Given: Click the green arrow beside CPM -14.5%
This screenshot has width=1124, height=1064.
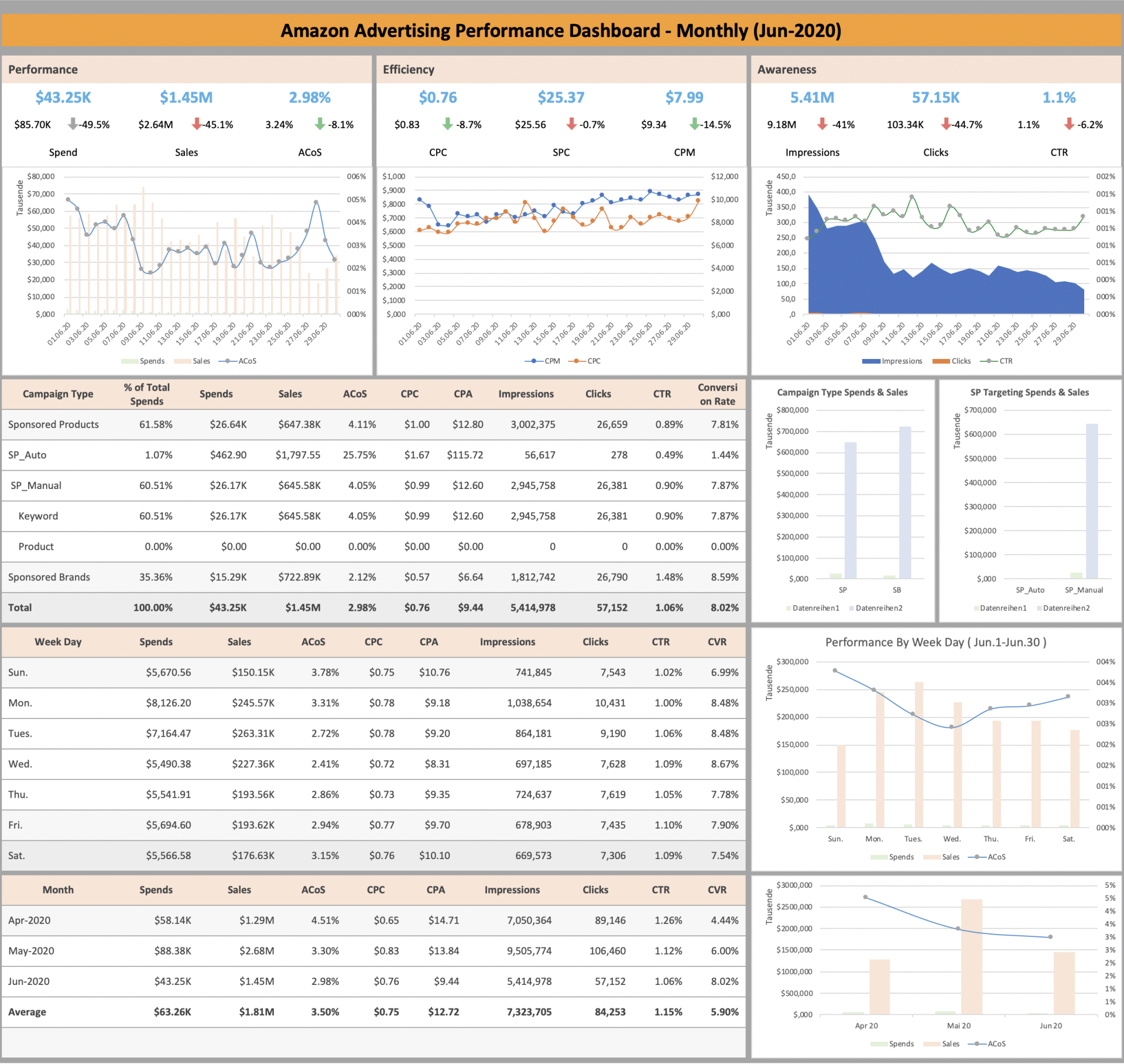Looking at the screenshot, I should tap(695, 124).
